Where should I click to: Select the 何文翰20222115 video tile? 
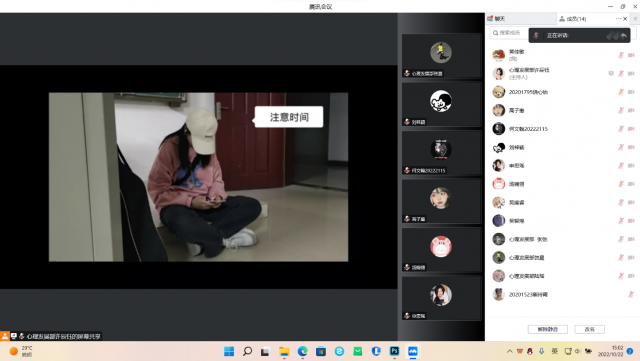point(441,153)
